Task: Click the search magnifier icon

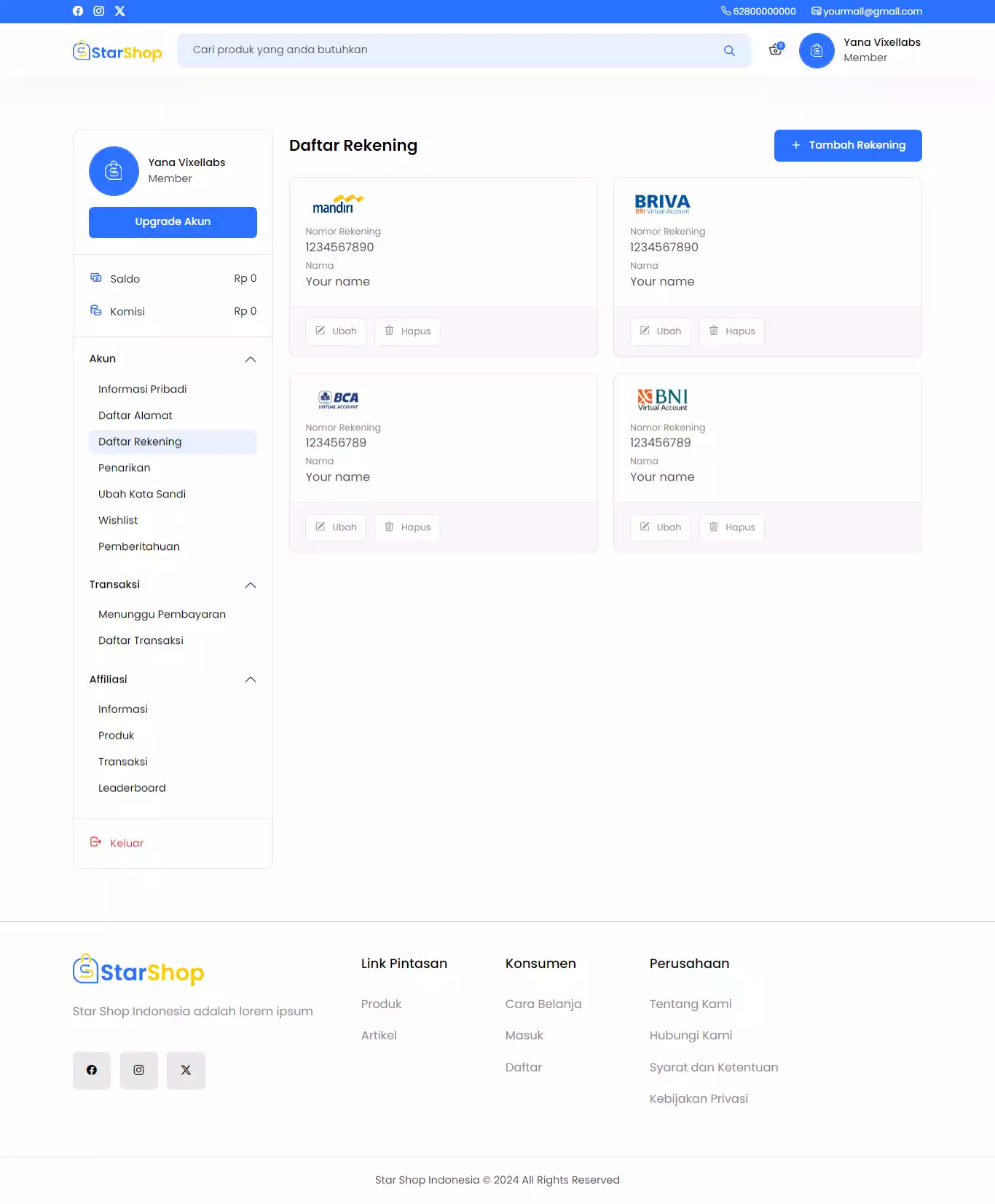Action: [x=729, y=51]
